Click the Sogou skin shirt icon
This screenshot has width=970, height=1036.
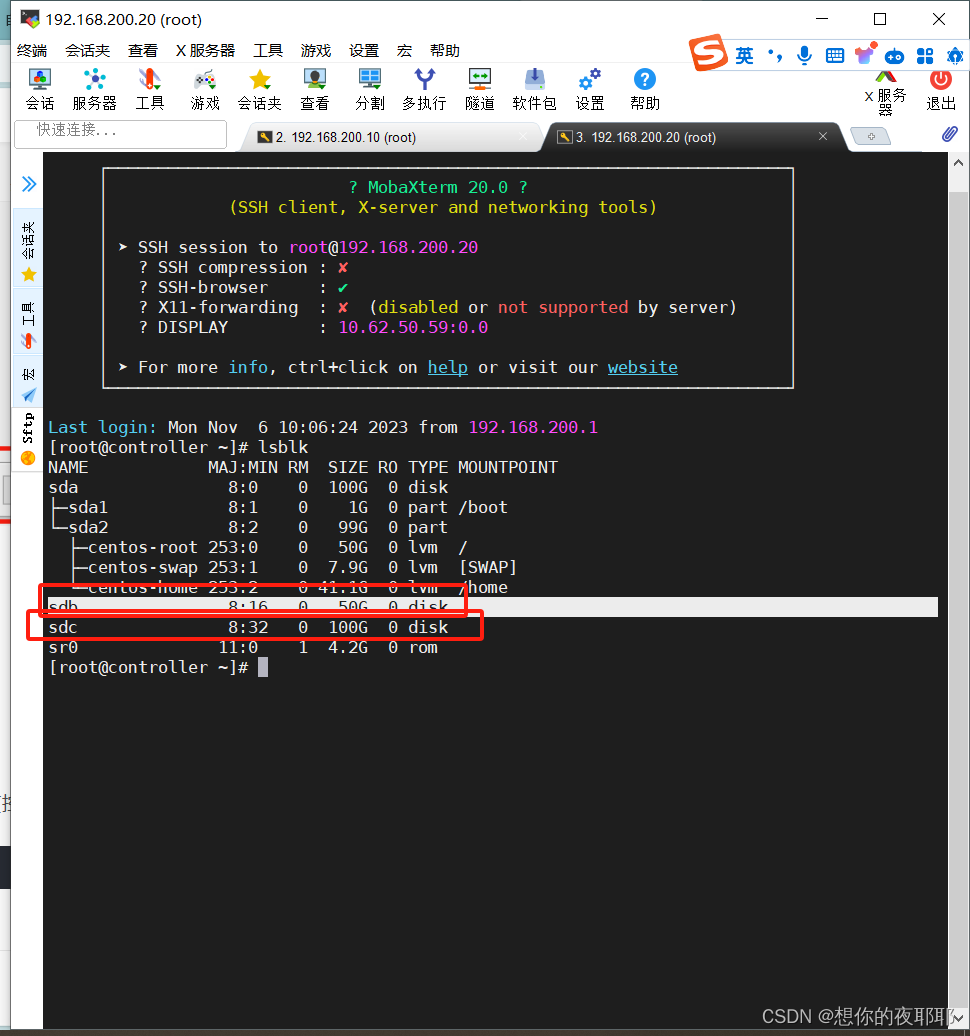(x=865, y=54)
